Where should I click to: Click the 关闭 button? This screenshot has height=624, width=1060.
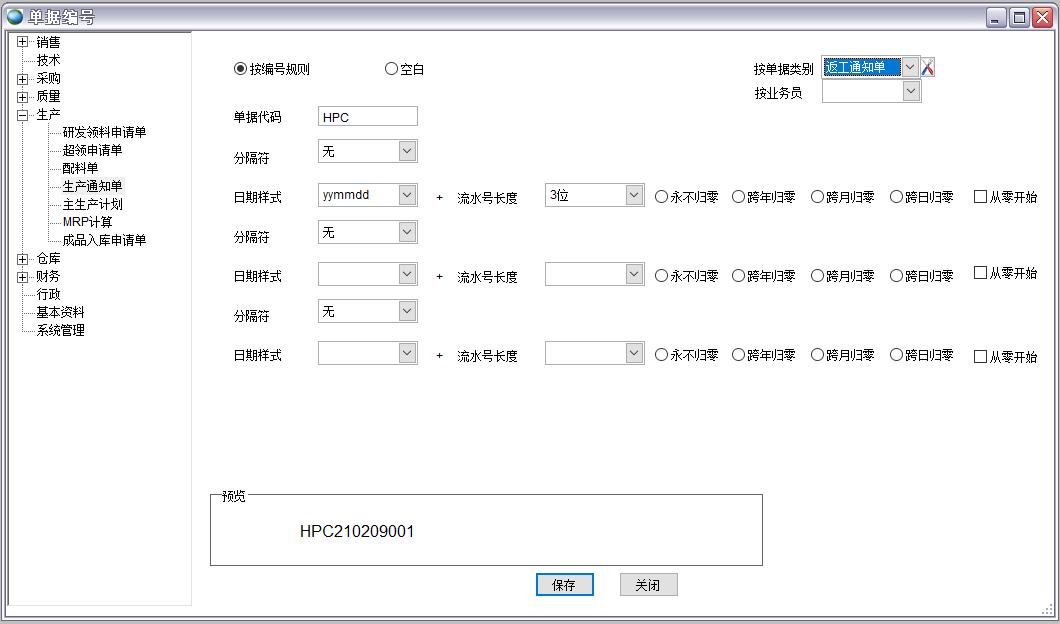(x=647, y=584)
